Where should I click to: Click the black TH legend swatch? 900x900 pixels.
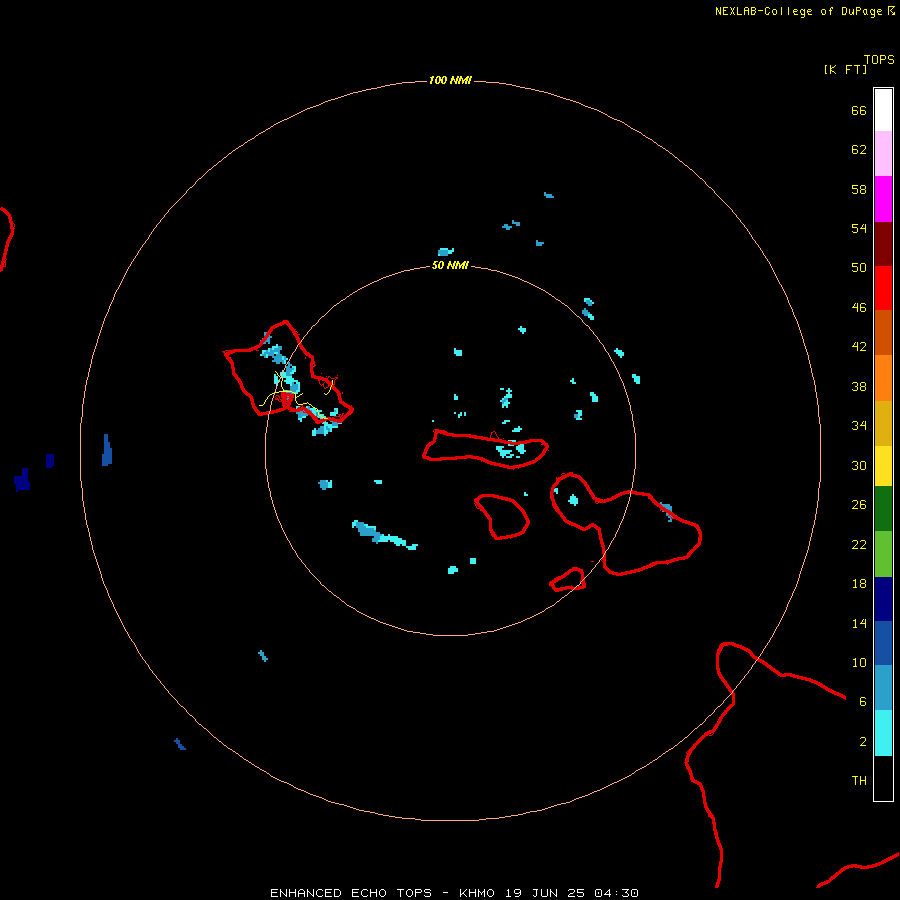point(883,778)
